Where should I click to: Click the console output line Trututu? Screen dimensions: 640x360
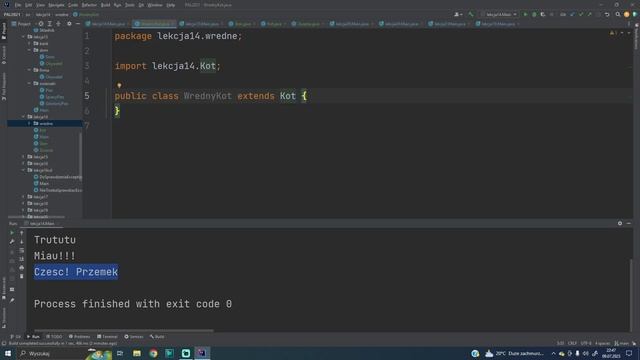[x=55, y=240]
